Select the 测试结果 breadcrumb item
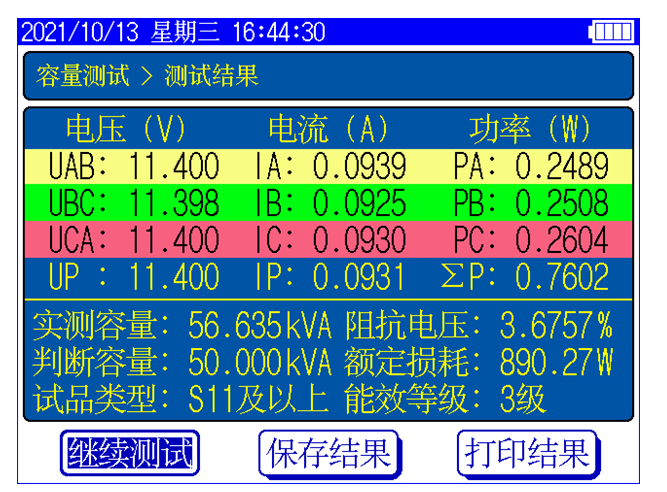Screen dimensions: 667x492 point(211,76)
